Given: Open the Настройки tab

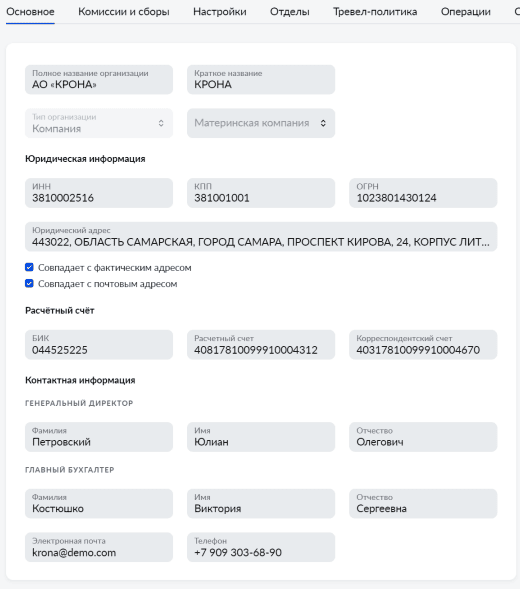Looking at the screenshot, I should point(220,12).
